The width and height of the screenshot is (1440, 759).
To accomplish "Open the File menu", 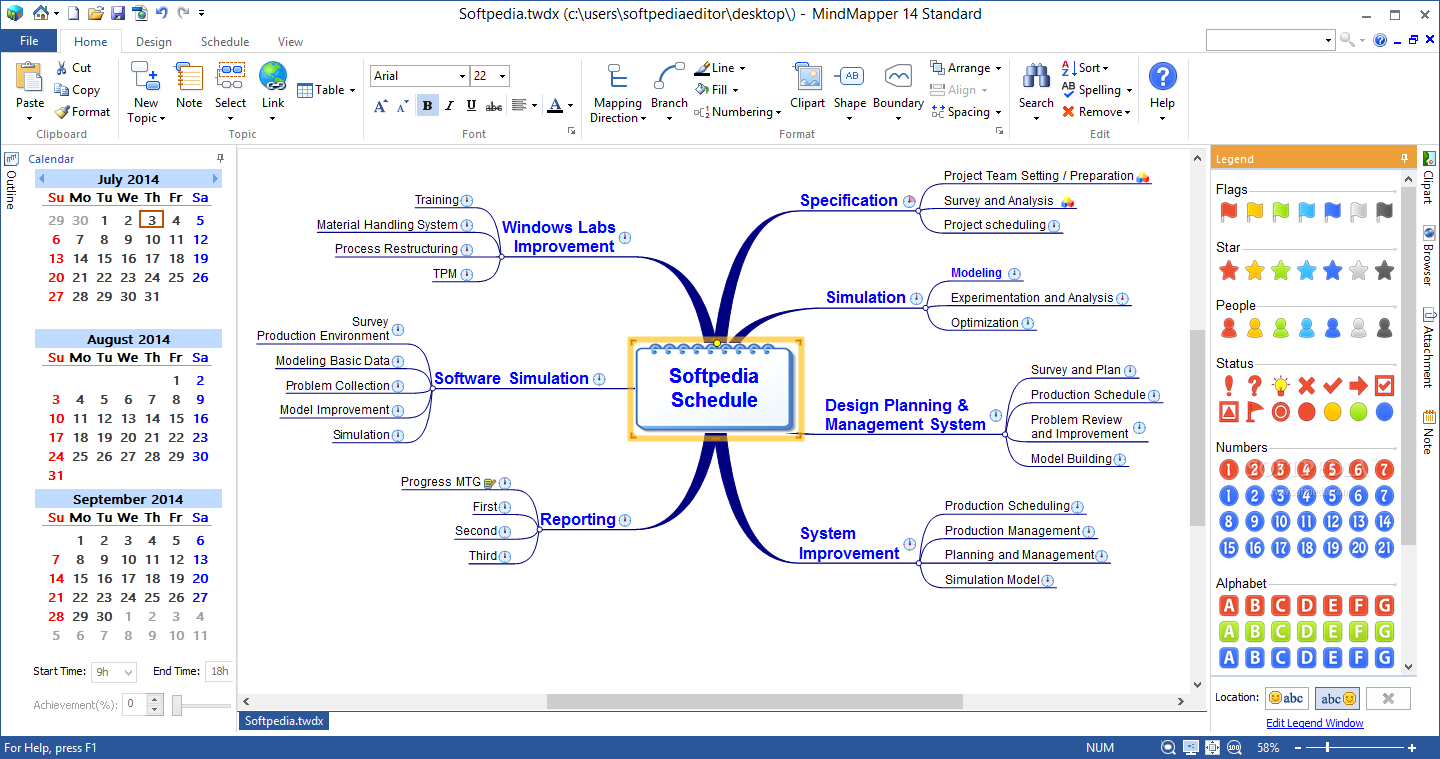I will click(x=29, y=41).
